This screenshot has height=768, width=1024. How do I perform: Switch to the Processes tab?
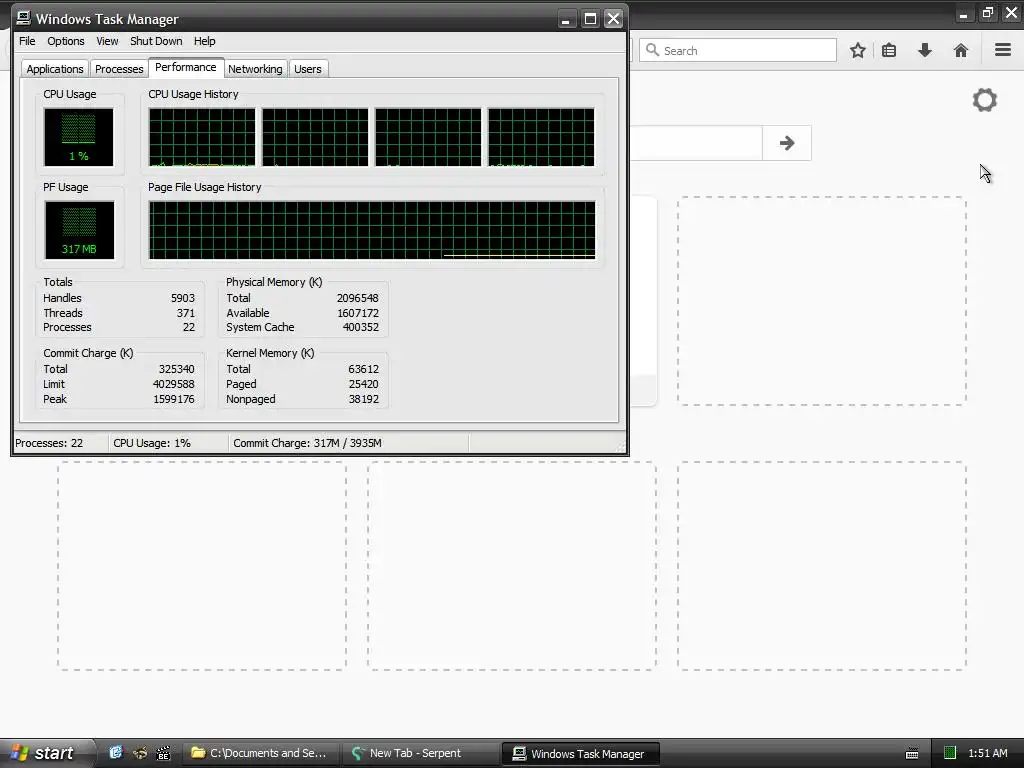[119, 69]
